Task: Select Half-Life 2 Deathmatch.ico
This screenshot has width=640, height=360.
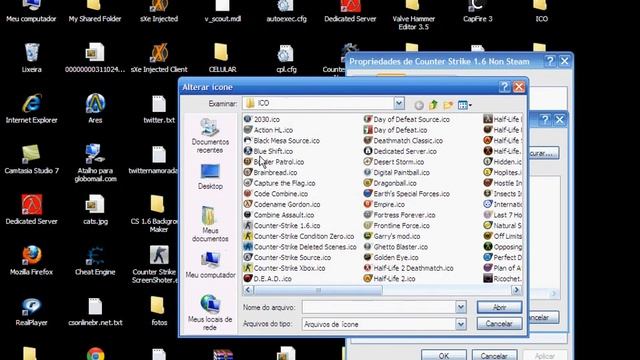Action: (x=409, y=268)
